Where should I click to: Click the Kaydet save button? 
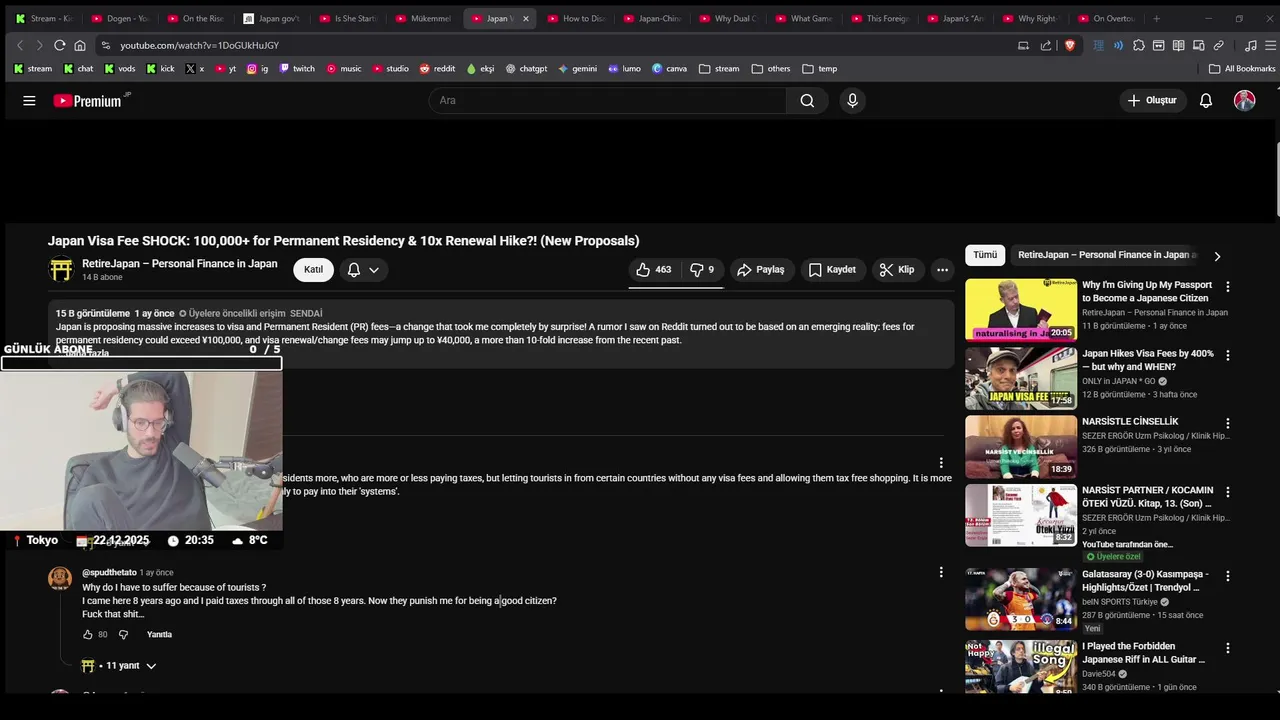tap(832, 270)
